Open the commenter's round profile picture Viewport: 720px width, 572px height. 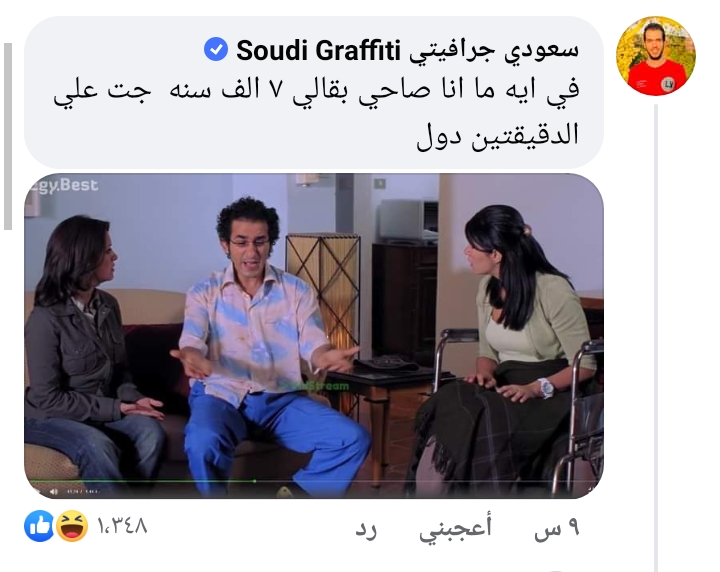point(656,56)
